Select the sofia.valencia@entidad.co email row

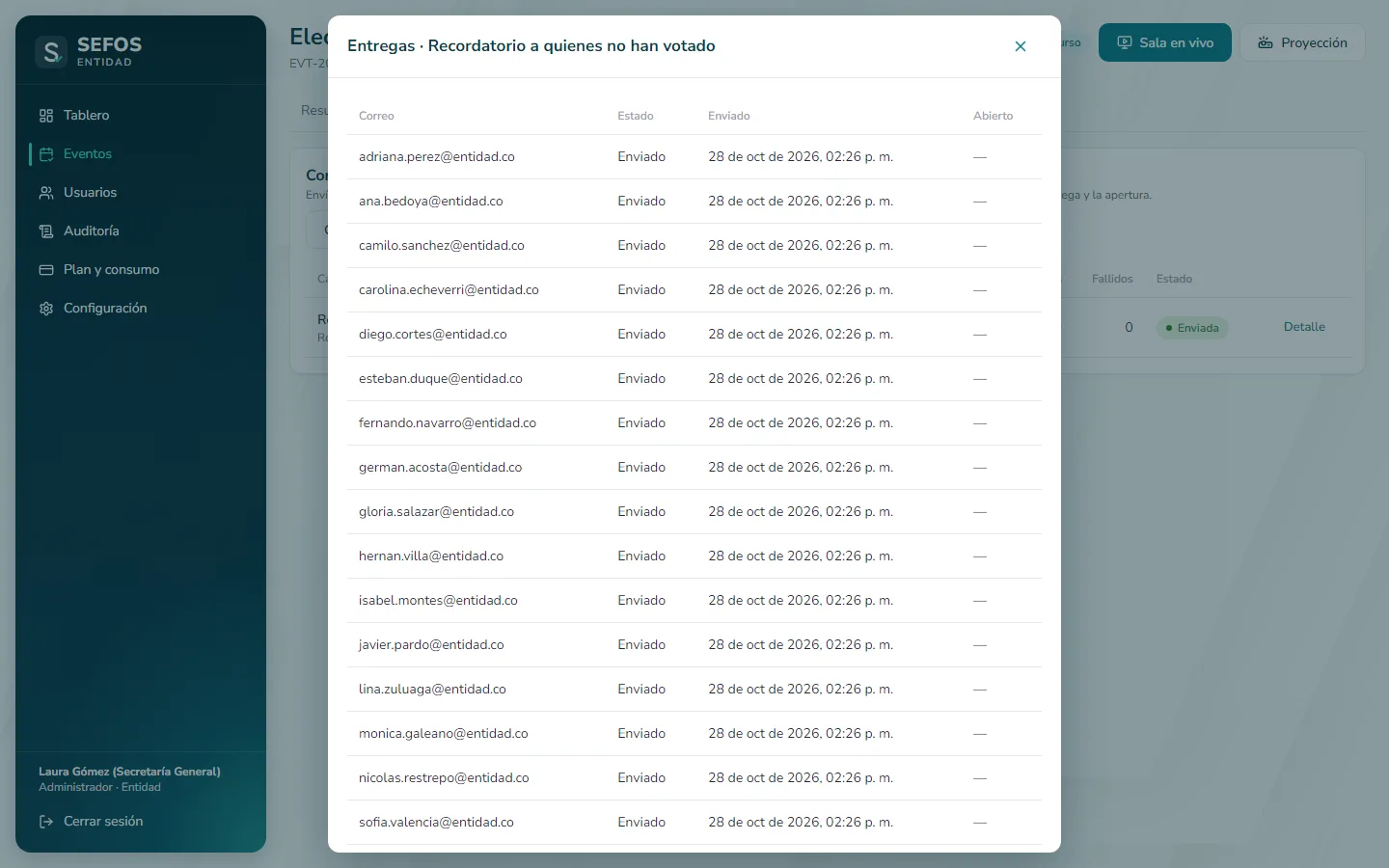pos(694,823)
